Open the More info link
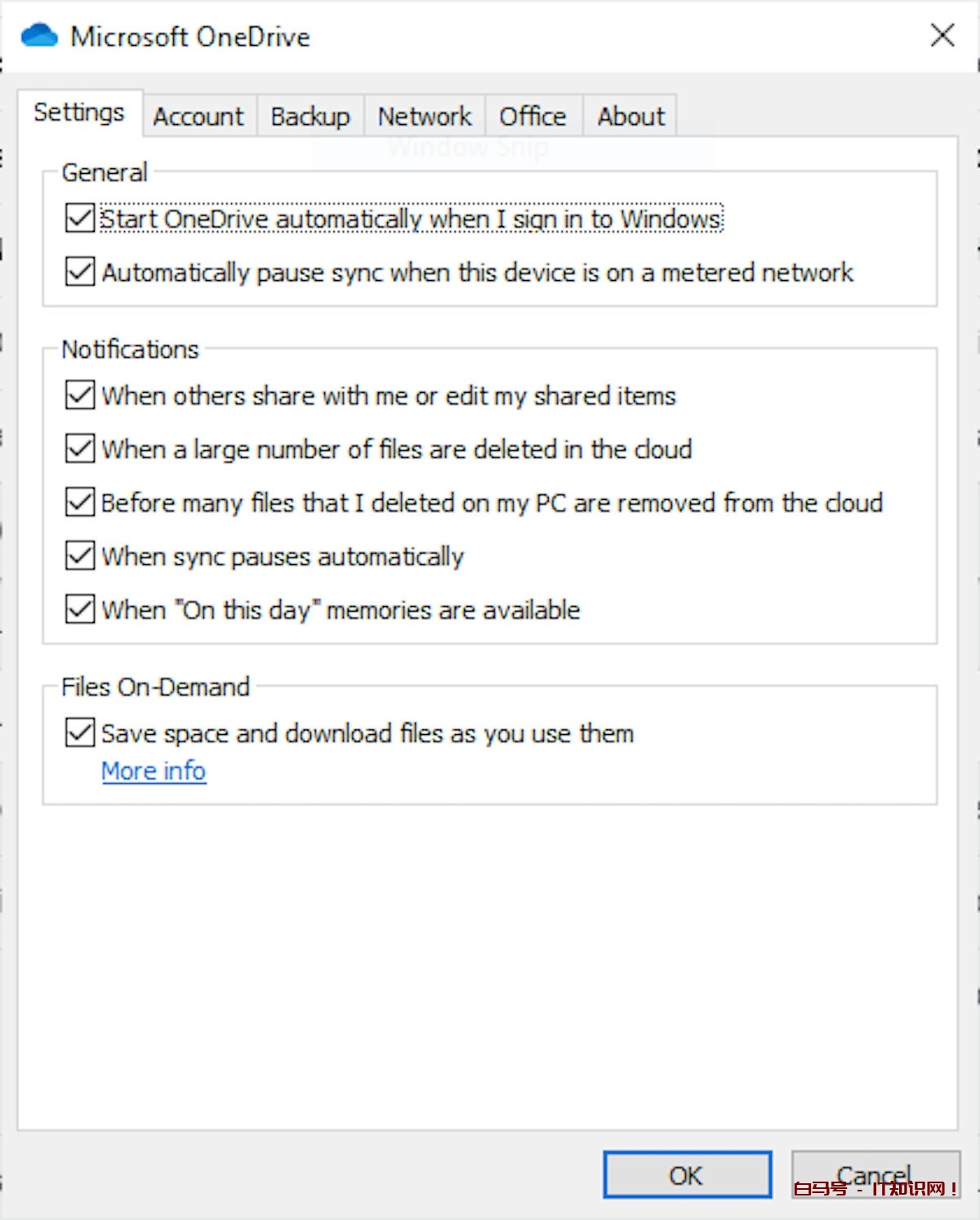The width and height of the screenshot is (980, 1220). tap(154, 771)
